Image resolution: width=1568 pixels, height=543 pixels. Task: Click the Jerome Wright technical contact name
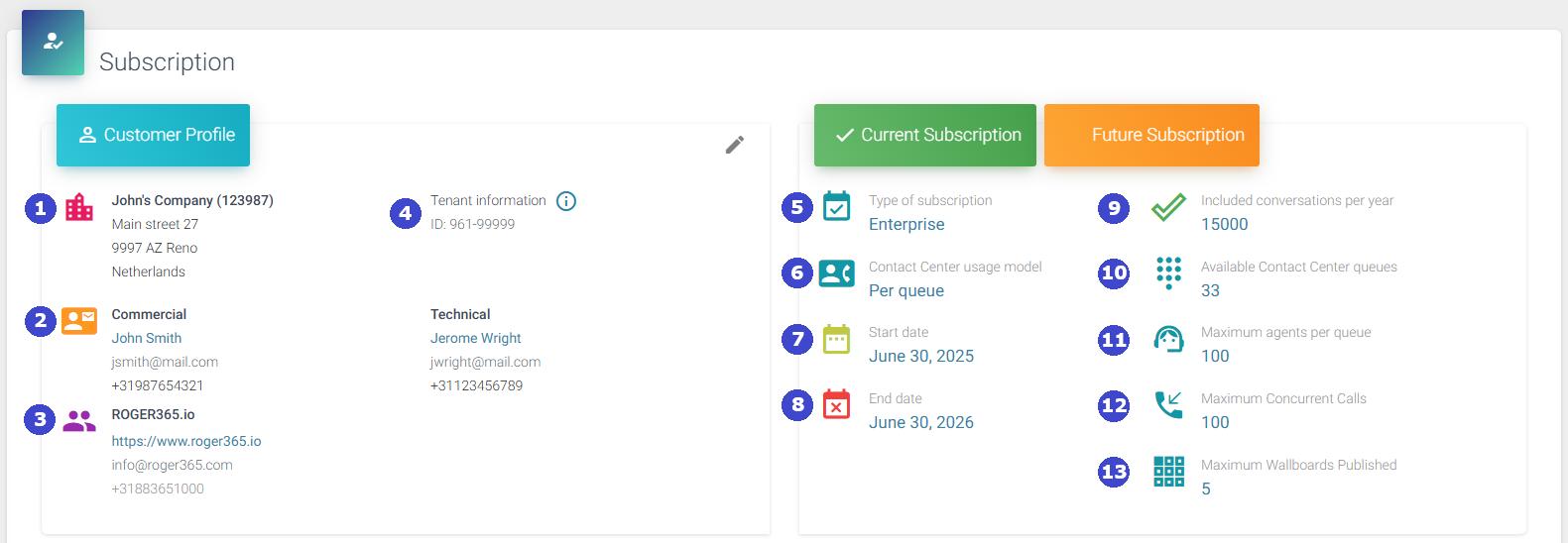pyautogui.click(x=475, y=338)
